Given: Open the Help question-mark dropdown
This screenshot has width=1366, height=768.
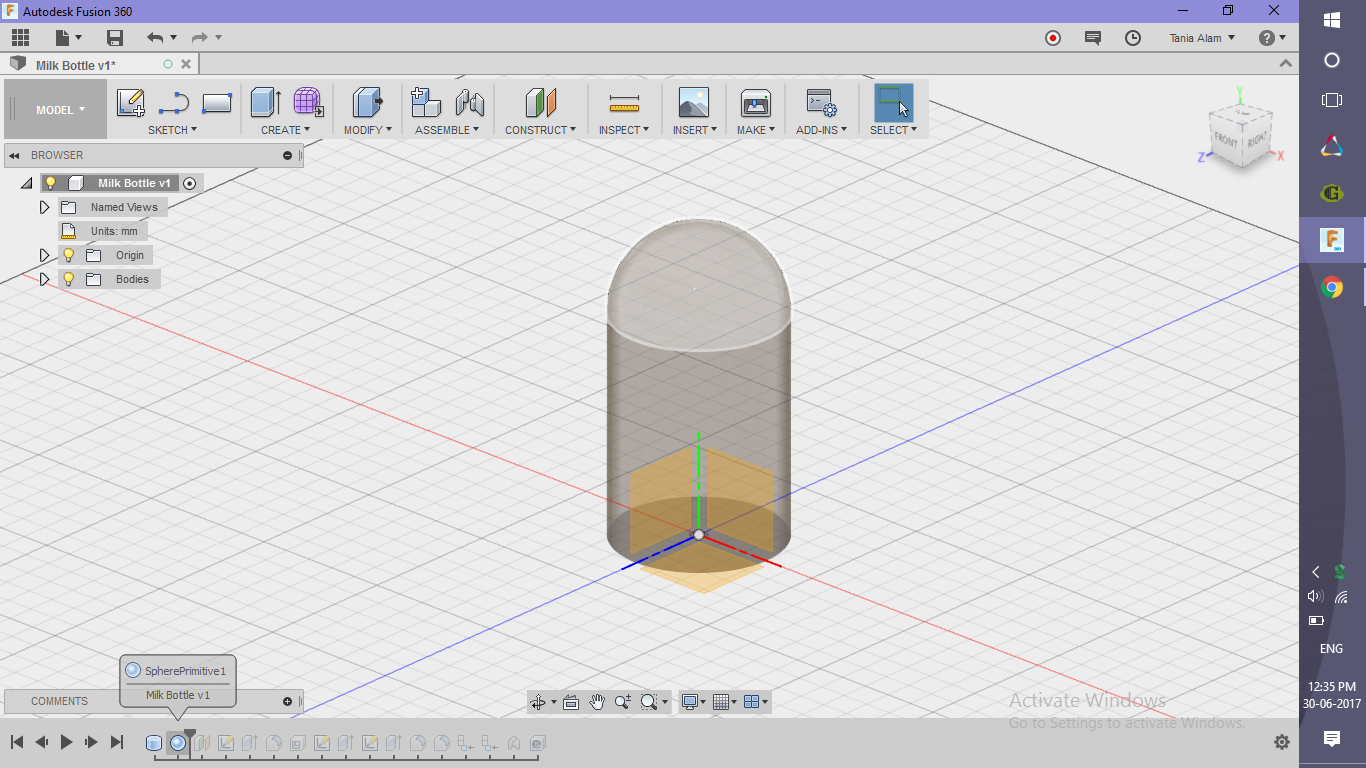Looking at the screenshot, I should coord(1273,38).
